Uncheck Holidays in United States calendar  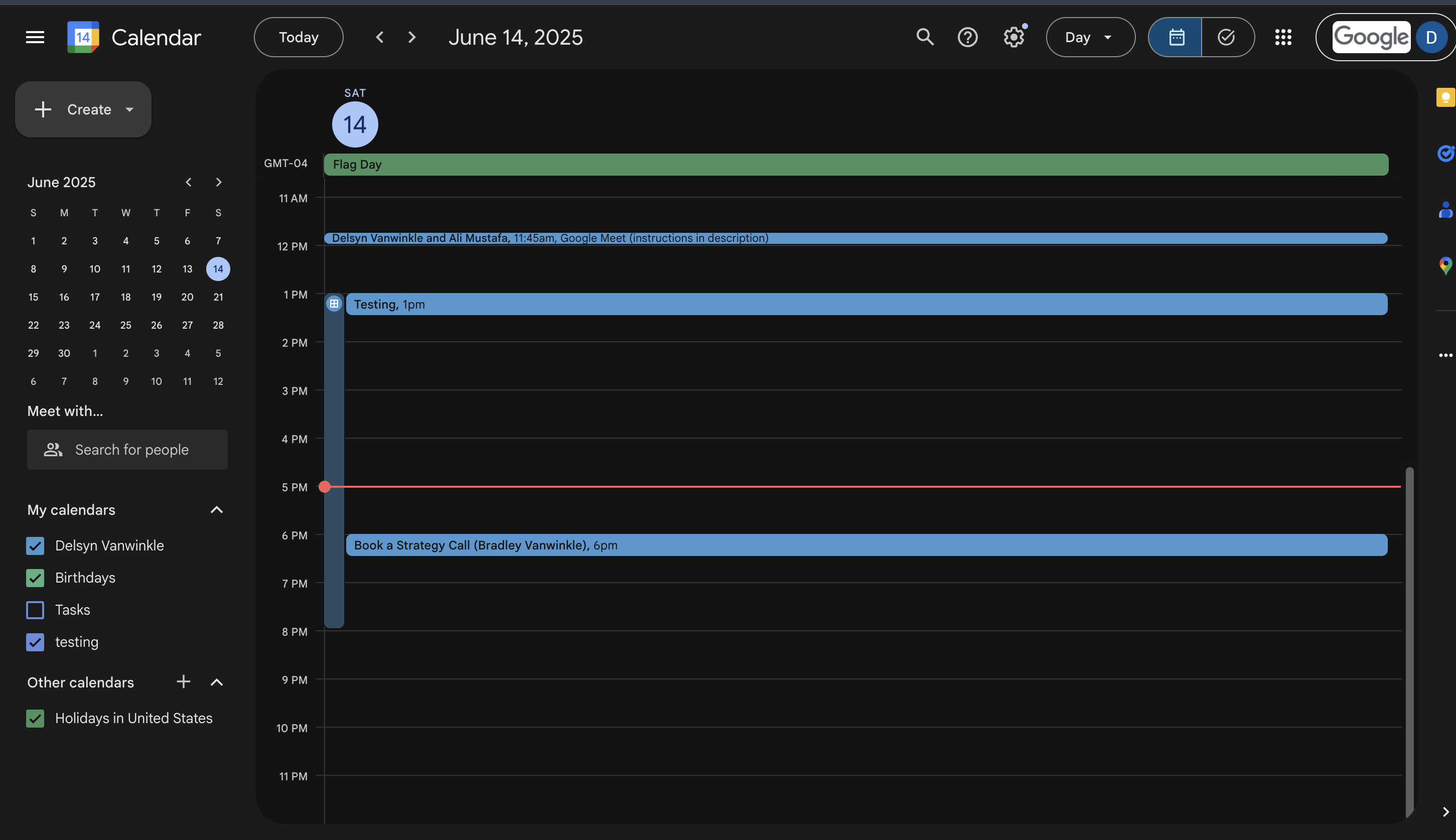pyautogui.click(x=35, y=718)
